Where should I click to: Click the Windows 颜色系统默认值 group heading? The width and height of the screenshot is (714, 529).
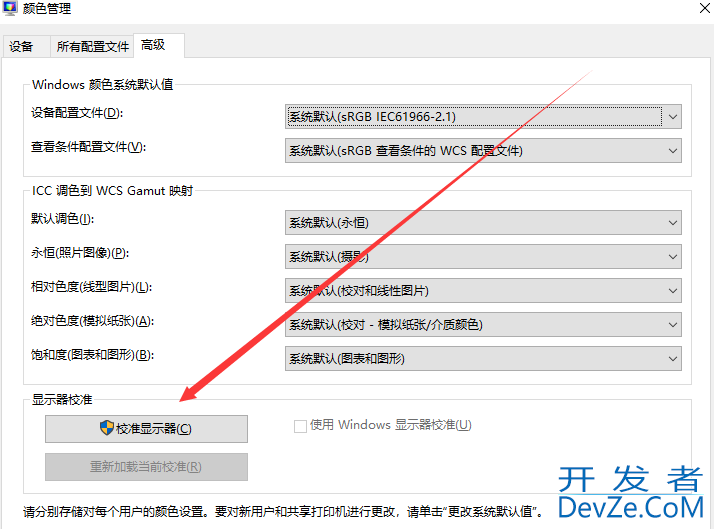pyautogui.click(x=103, y=85)
